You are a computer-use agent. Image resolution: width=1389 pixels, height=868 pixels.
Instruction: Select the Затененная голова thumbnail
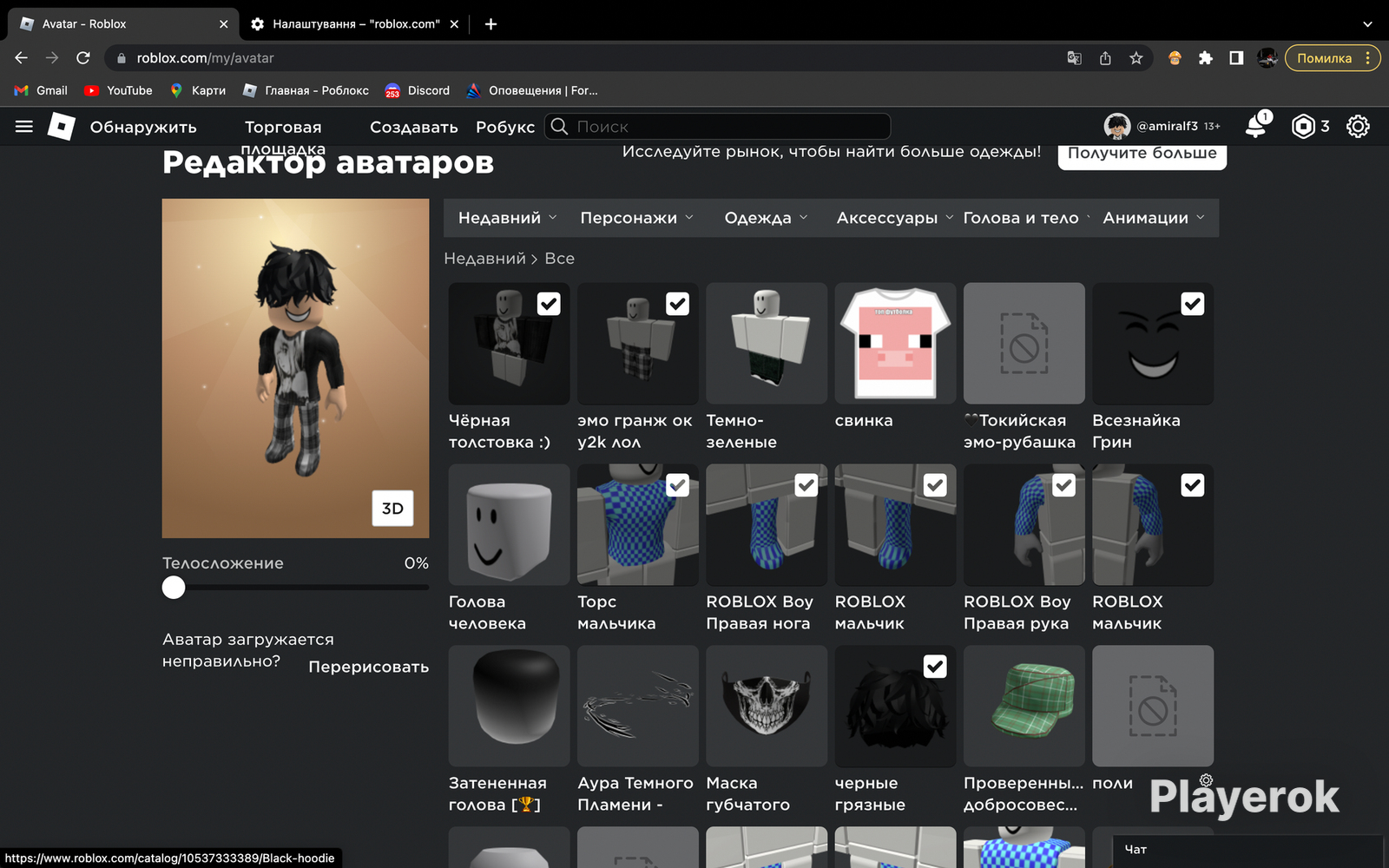pyautogui.click(x=509, y=706)
